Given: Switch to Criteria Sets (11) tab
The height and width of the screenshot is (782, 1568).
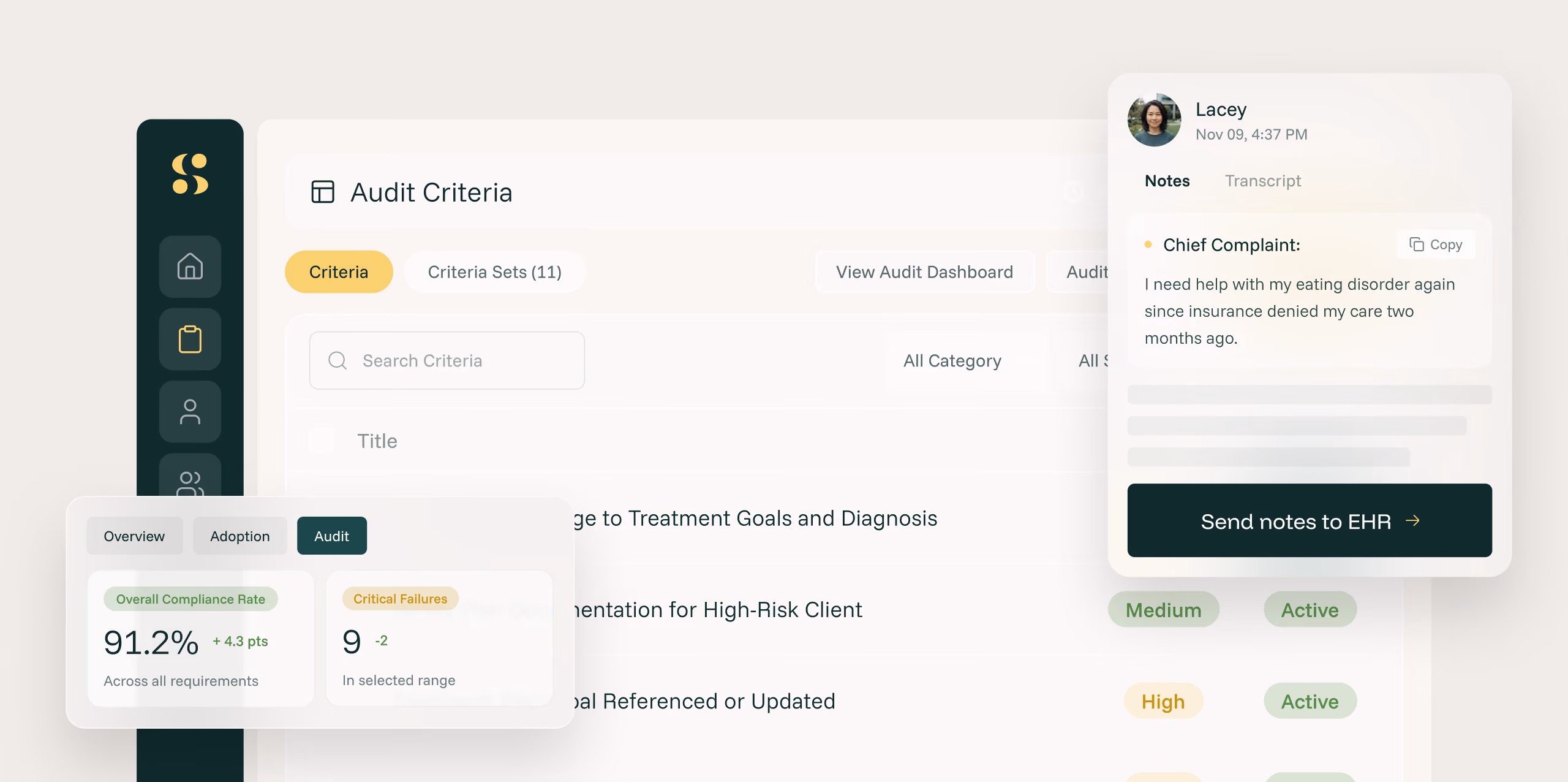Looking at the screenshot, I should pyautogui.click(x=495, y=271).
